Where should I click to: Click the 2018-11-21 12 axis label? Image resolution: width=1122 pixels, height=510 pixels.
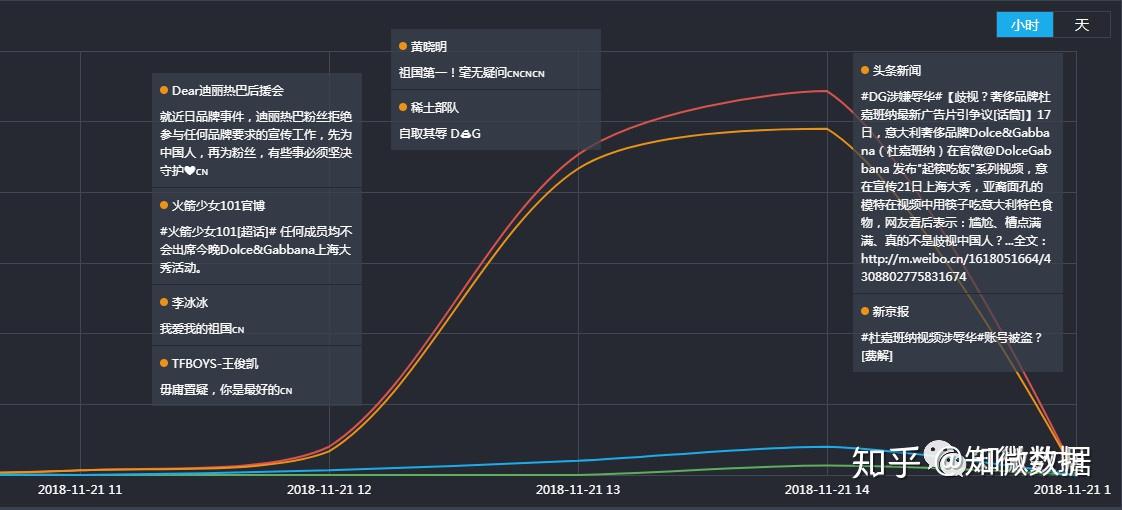coord(329,490)
